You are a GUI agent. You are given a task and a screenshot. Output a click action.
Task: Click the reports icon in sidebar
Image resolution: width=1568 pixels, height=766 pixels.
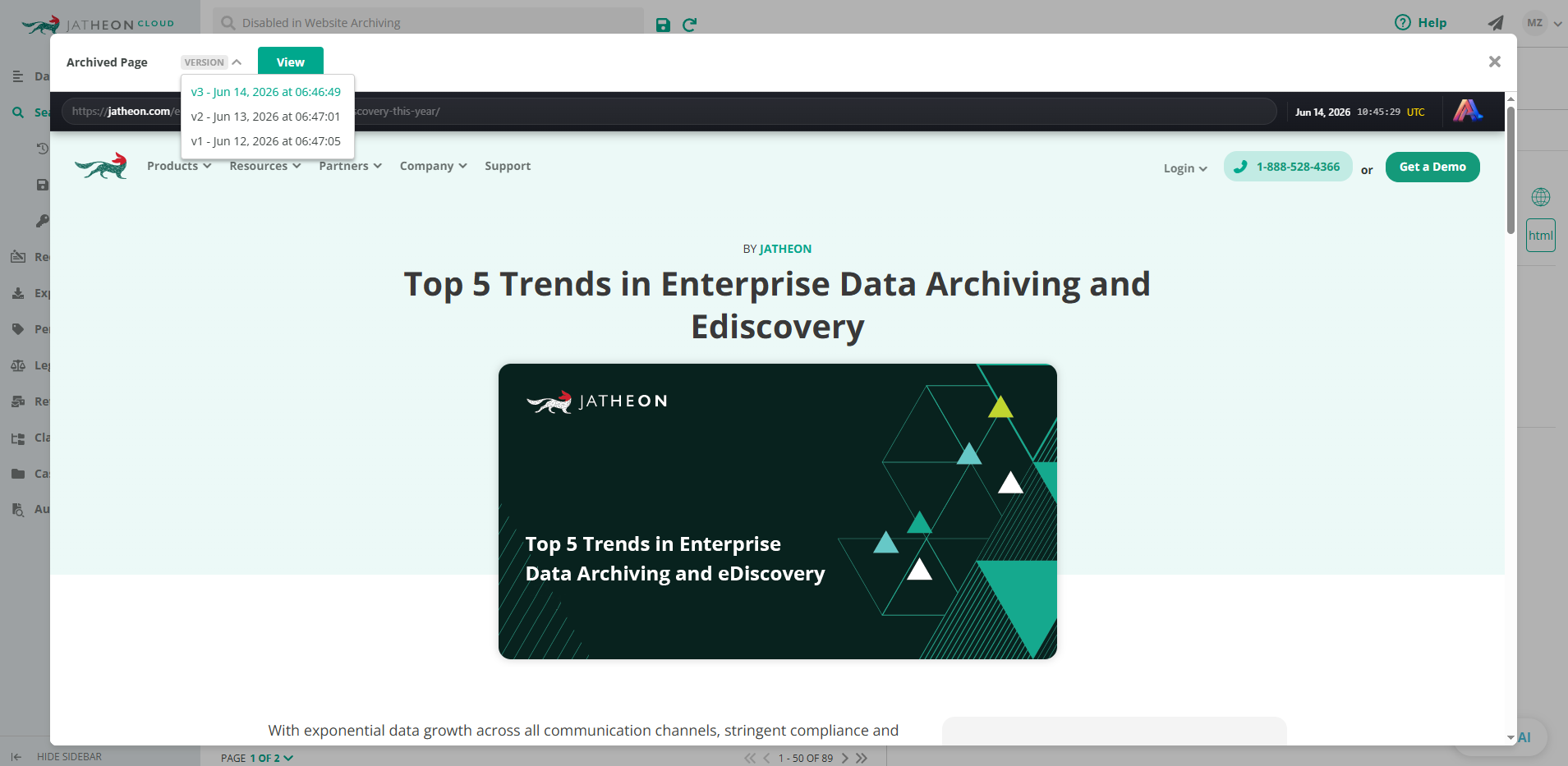pyautogui.click(x=18, y=257)
